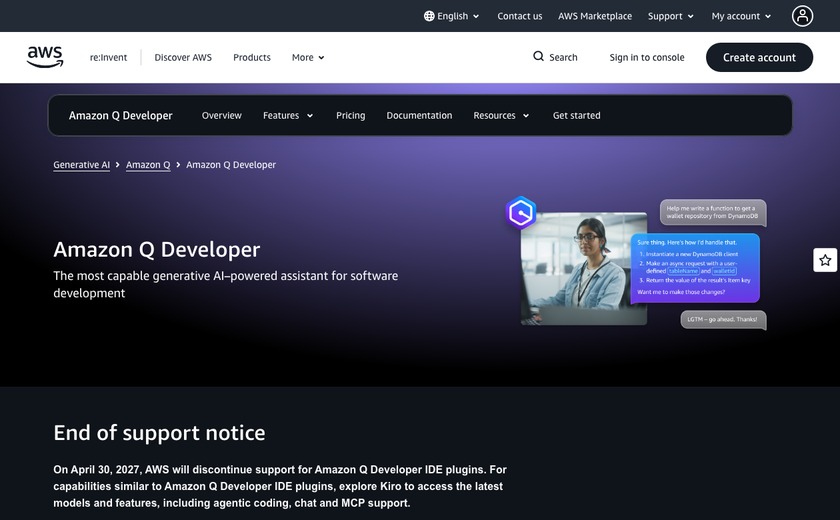Expand the Resources submenu
The width and height of the screenshot is (840, 520).
pyautogui.click(x=501, y=115)
